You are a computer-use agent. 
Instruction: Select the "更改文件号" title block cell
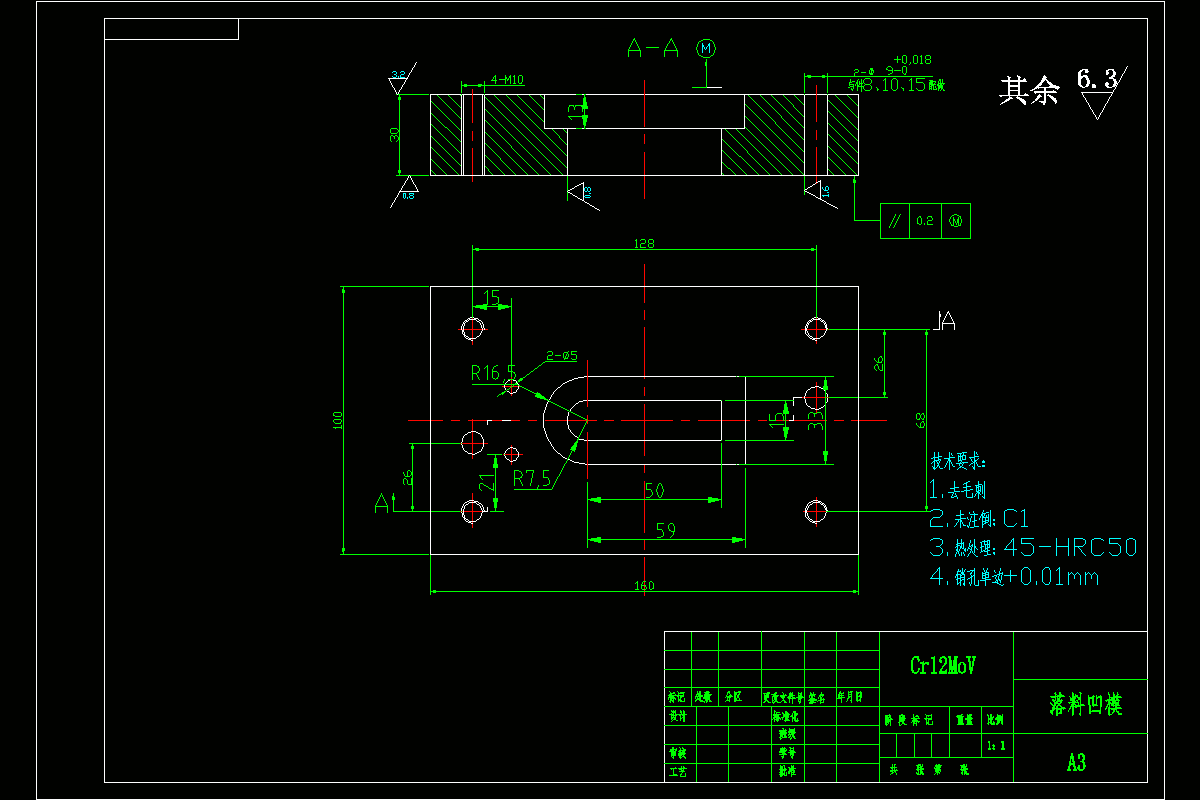tap(783, 696)
